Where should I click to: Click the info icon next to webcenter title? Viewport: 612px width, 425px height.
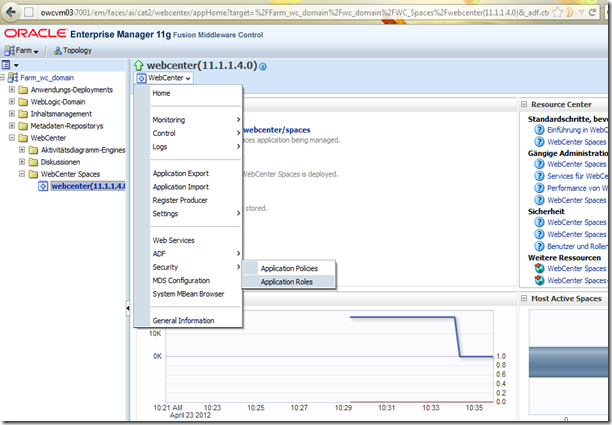[263, 67]
